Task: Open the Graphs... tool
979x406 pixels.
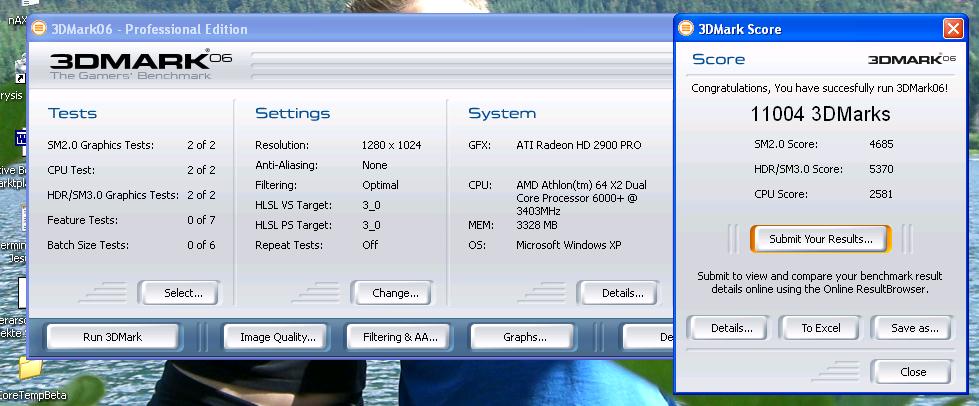Action: (522, 337)
